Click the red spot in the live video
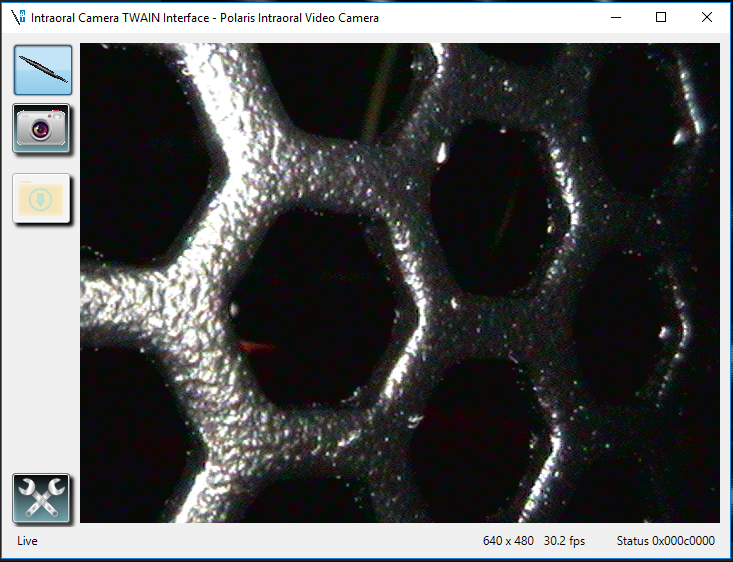The height and width of the screenshot is (562, 733). 258,346
